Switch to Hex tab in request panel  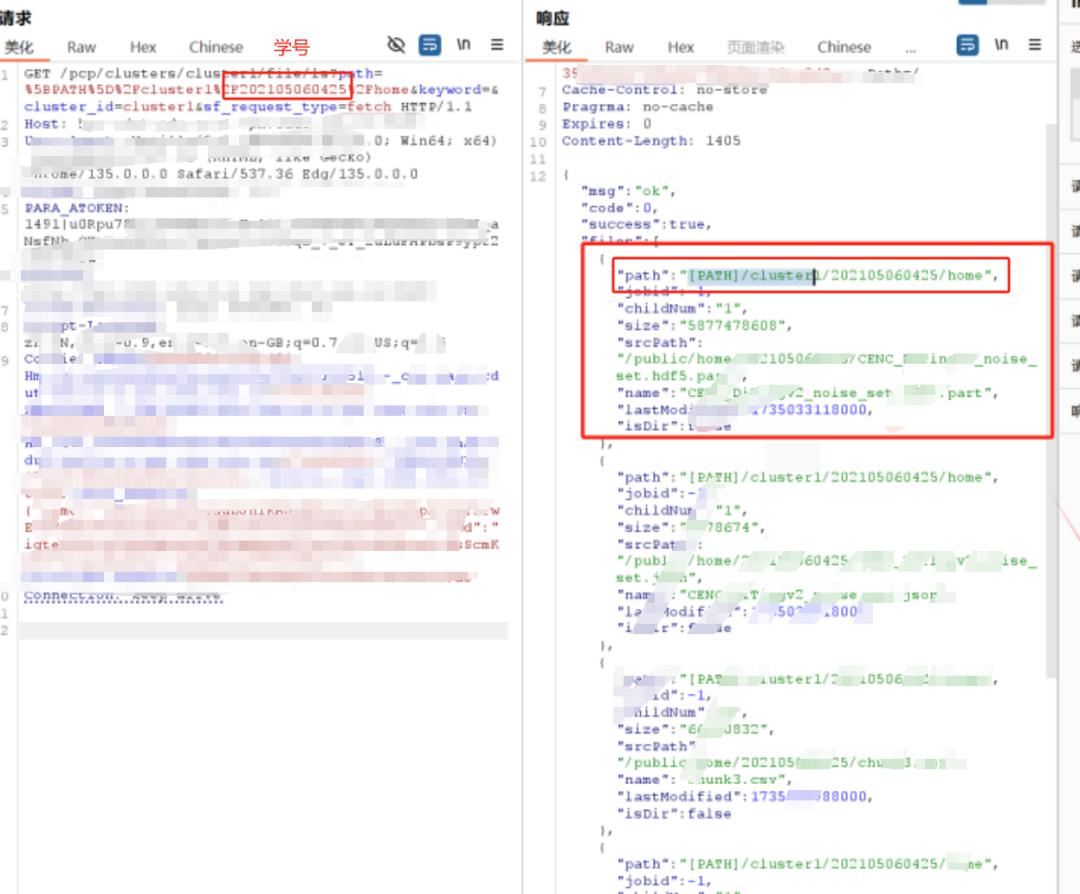pos(143,47)
